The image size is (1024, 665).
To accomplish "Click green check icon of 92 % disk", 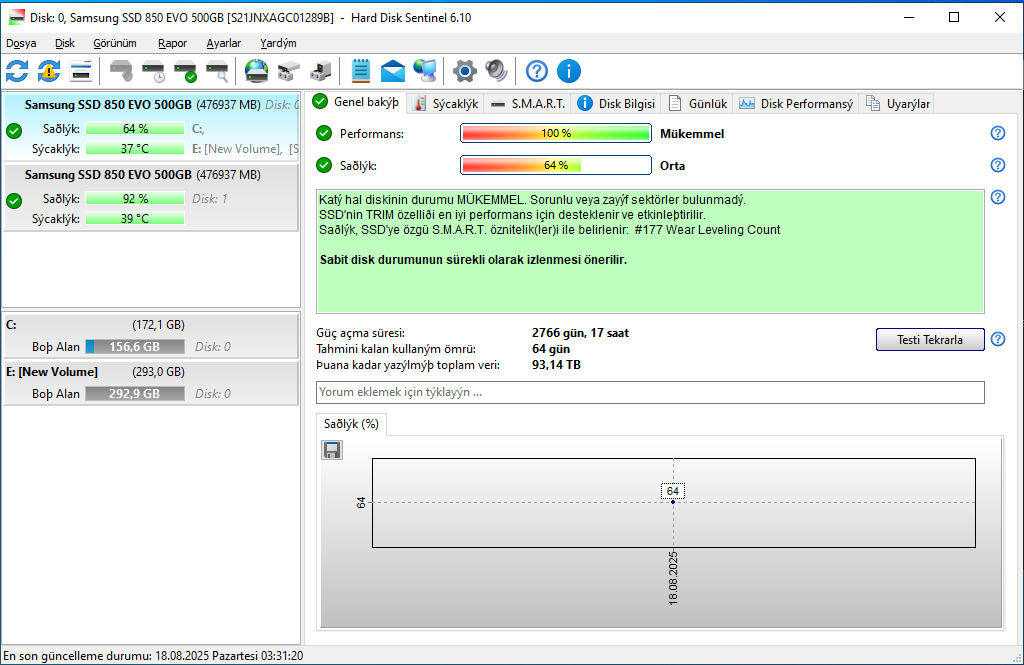I will pos(14,201).
